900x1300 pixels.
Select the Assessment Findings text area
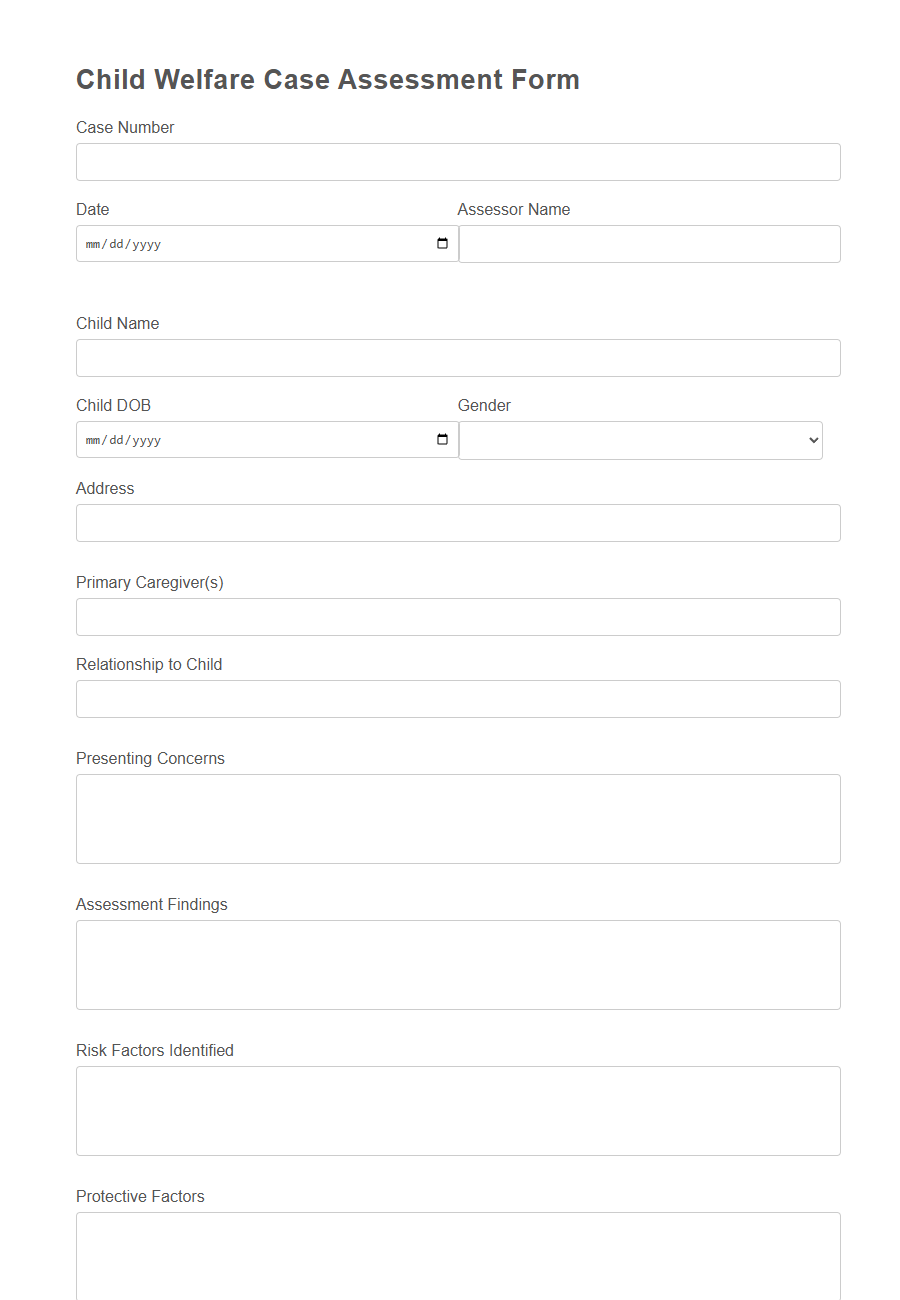click(x=458, y=964)
